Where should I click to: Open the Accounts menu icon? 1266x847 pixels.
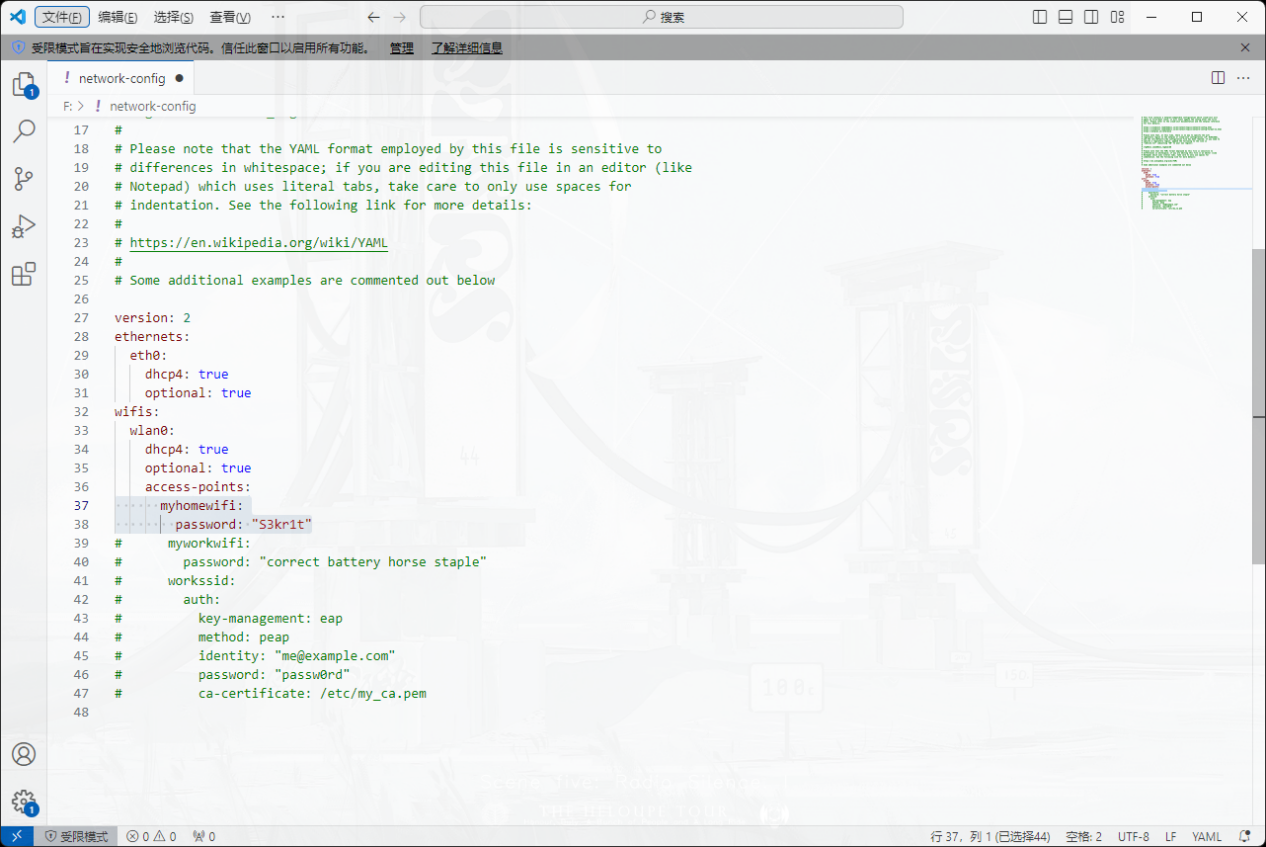tap(23, 754)
